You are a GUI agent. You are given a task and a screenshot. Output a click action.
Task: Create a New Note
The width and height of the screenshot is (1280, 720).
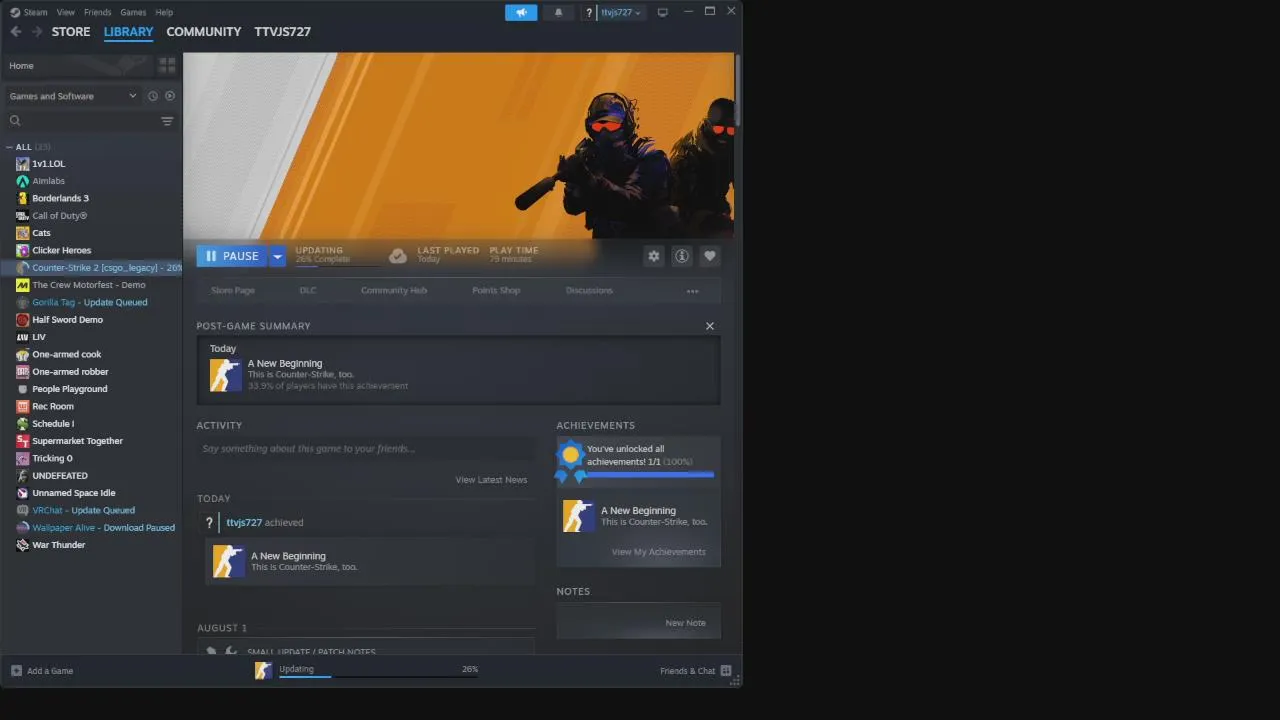tap(686, 623)
